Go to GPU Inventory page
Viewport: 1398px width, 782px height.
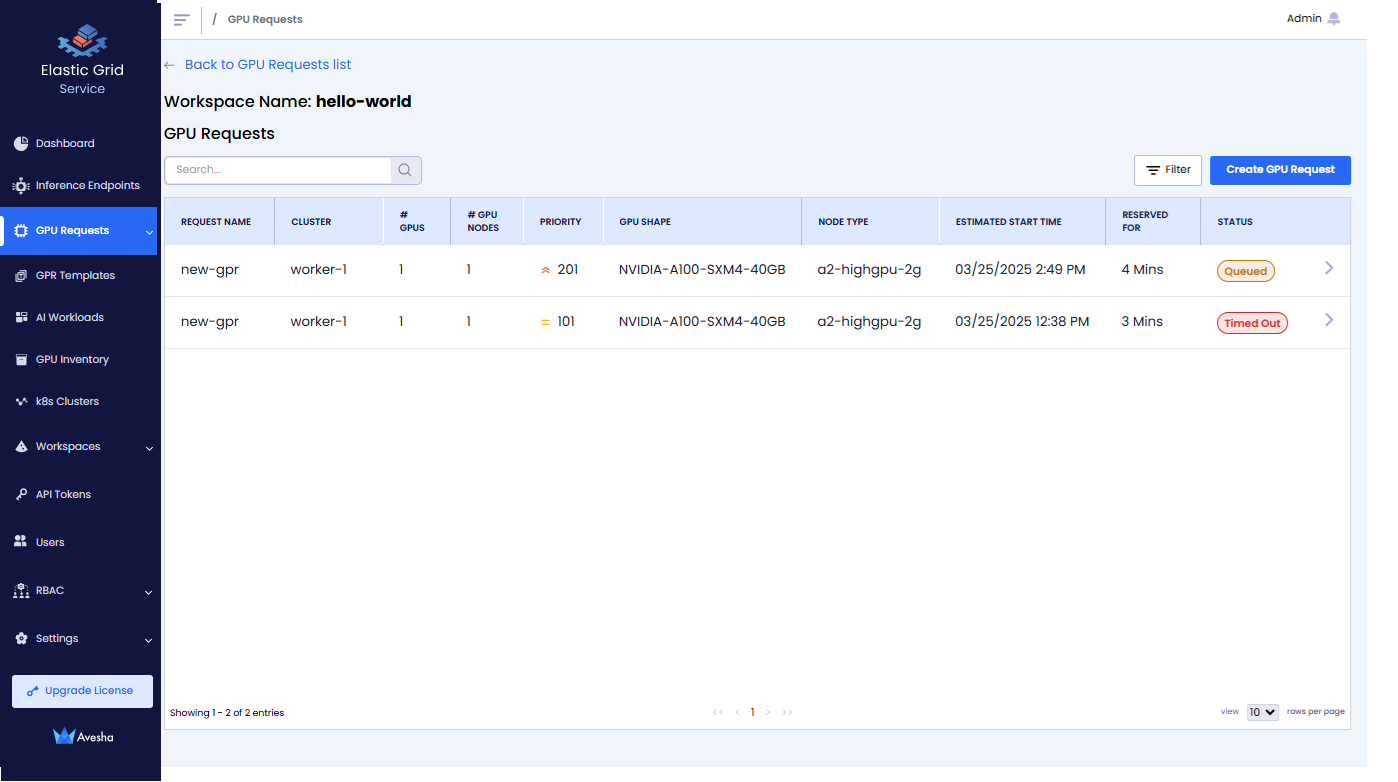click(72, 360)
